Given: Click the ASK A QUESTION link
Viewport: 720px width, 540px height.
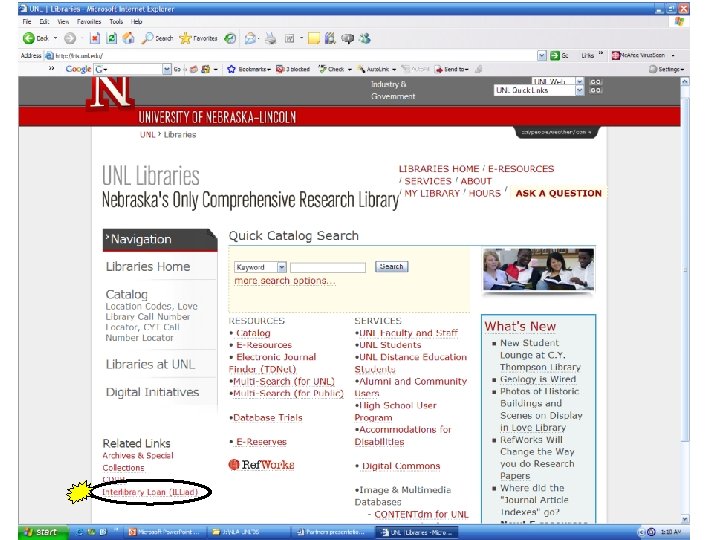Looking at the screenshot, I should 558,193.
